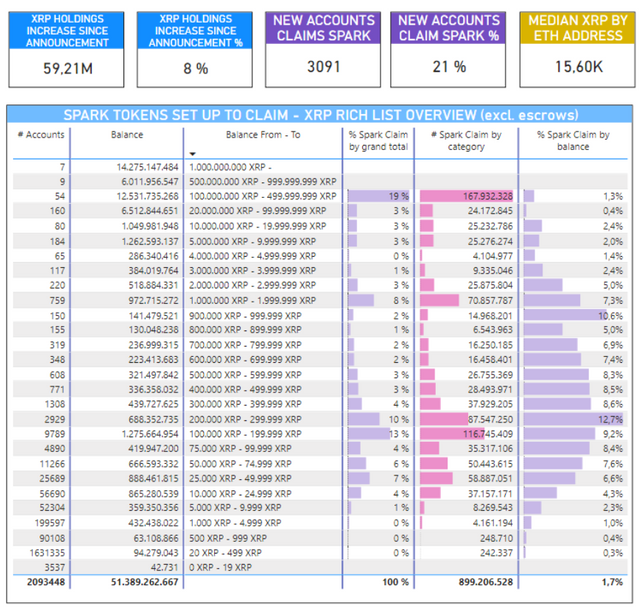Select the '100.000.000 XRP - 499.999.999 XRP' row

click(263, 196)
